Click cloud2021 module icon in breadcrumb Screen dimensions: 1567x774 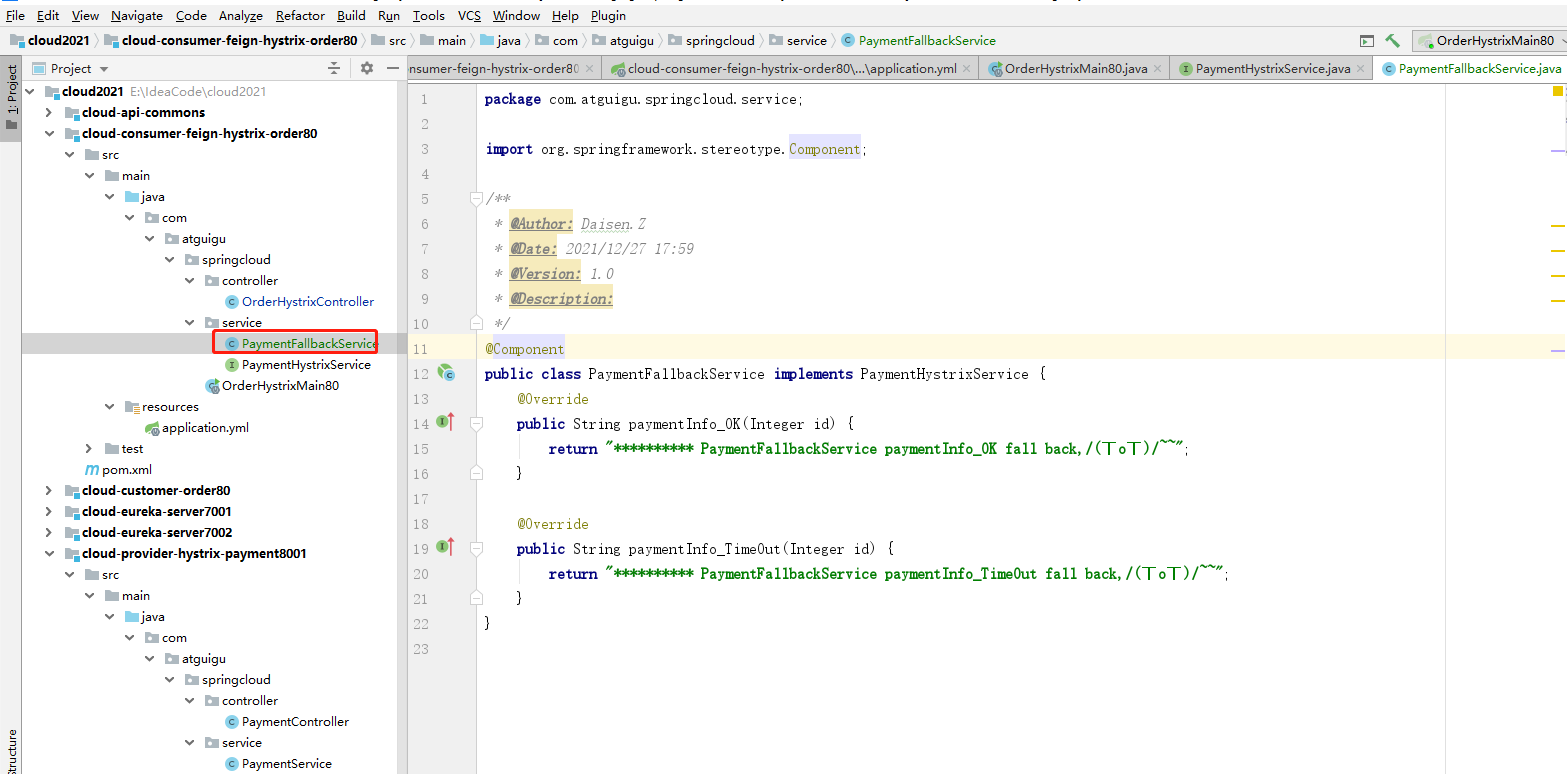(x=18, y=41)
